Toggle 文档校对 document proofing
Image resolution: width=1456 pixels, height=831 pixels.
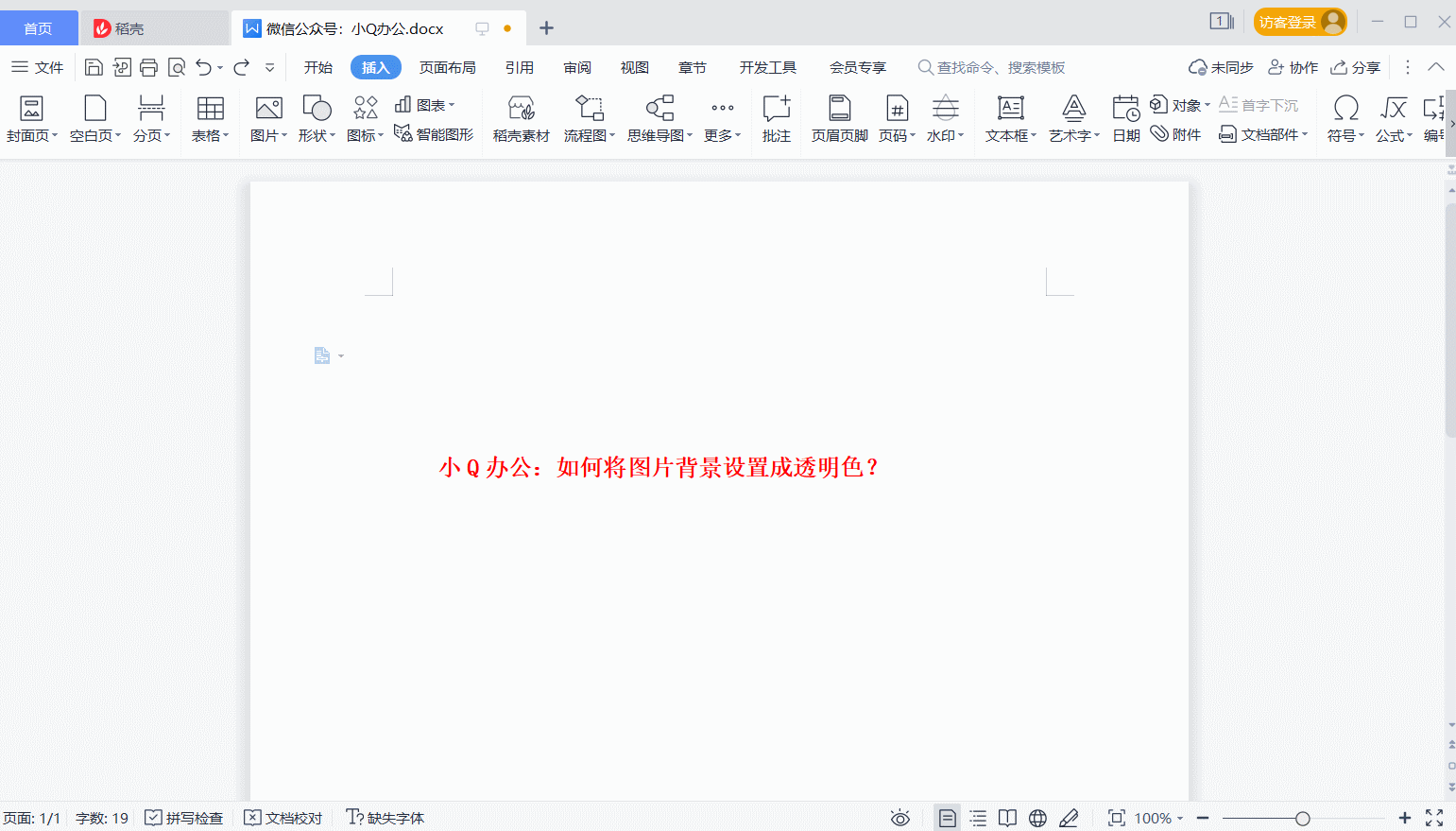(x=283, y=817)
